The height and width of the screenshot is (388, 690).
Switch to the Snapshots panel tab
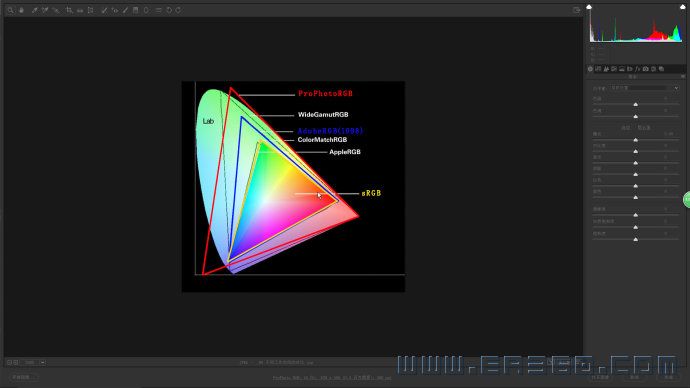[661, 69]
